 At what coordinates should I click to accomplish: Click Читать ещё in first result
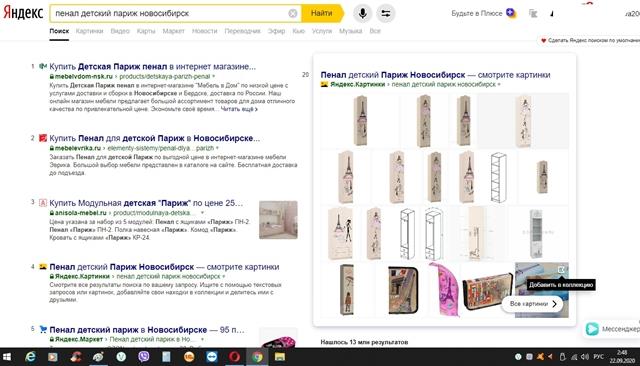point(239,109)
